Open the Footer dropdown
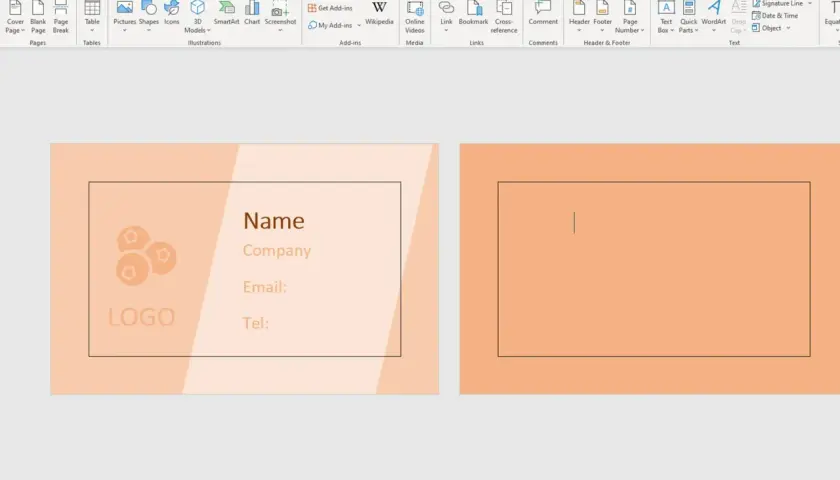The height and width of the screenshot is (480, 840). (x=603, y=17)
